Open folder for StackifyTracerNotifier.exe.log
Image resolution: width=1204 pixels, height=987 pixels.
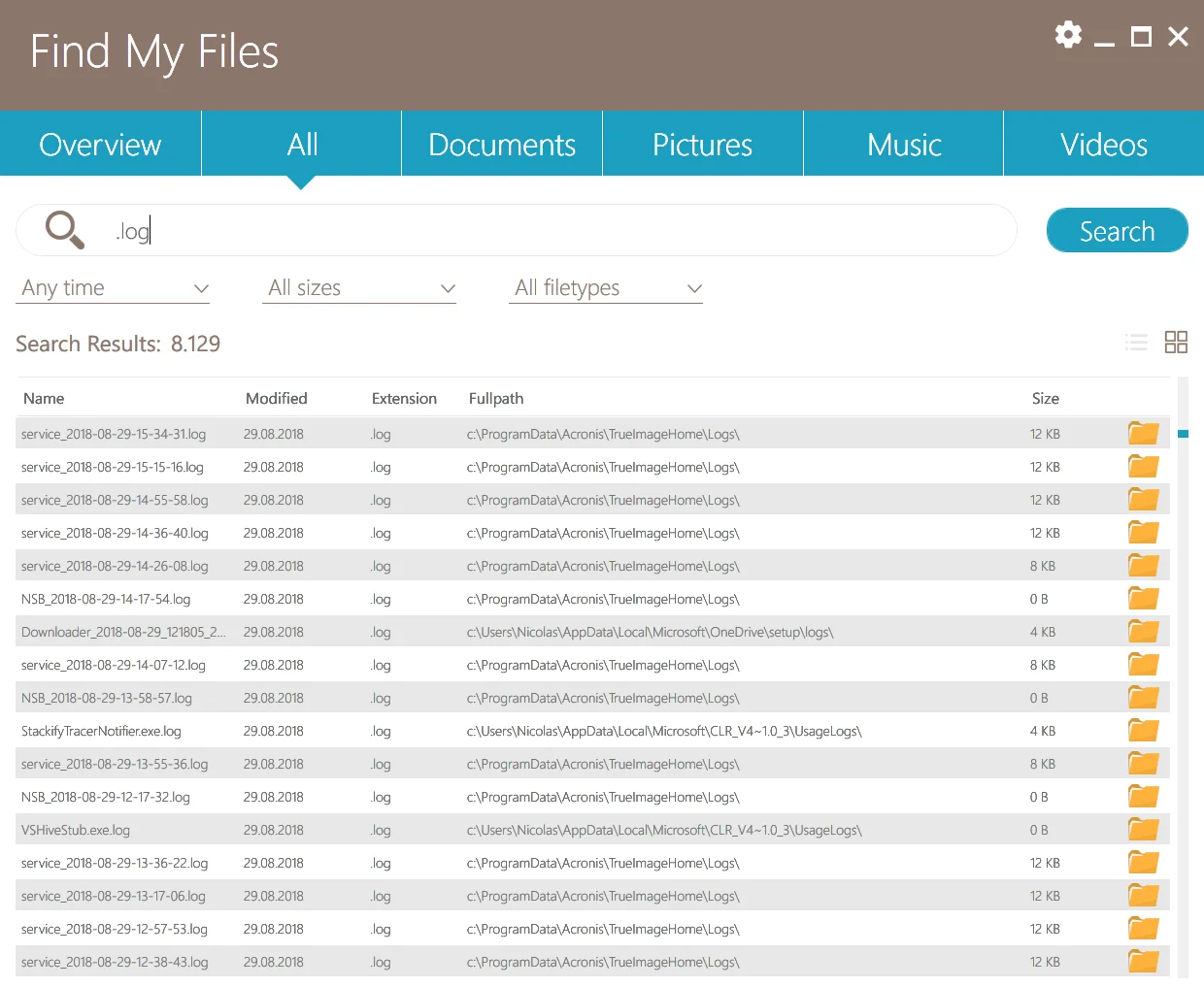click(x=1143, y=730)
